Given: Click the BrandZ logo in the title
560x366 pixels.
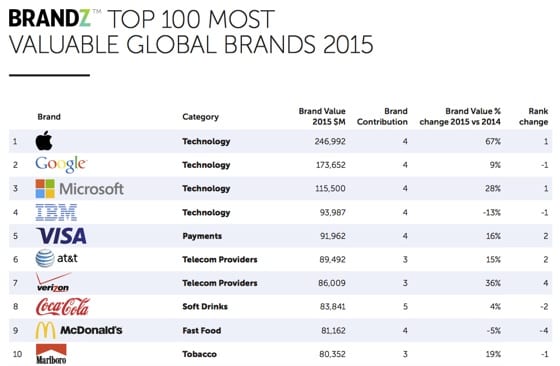Looking at the screenshot, I should click(50, 18).
